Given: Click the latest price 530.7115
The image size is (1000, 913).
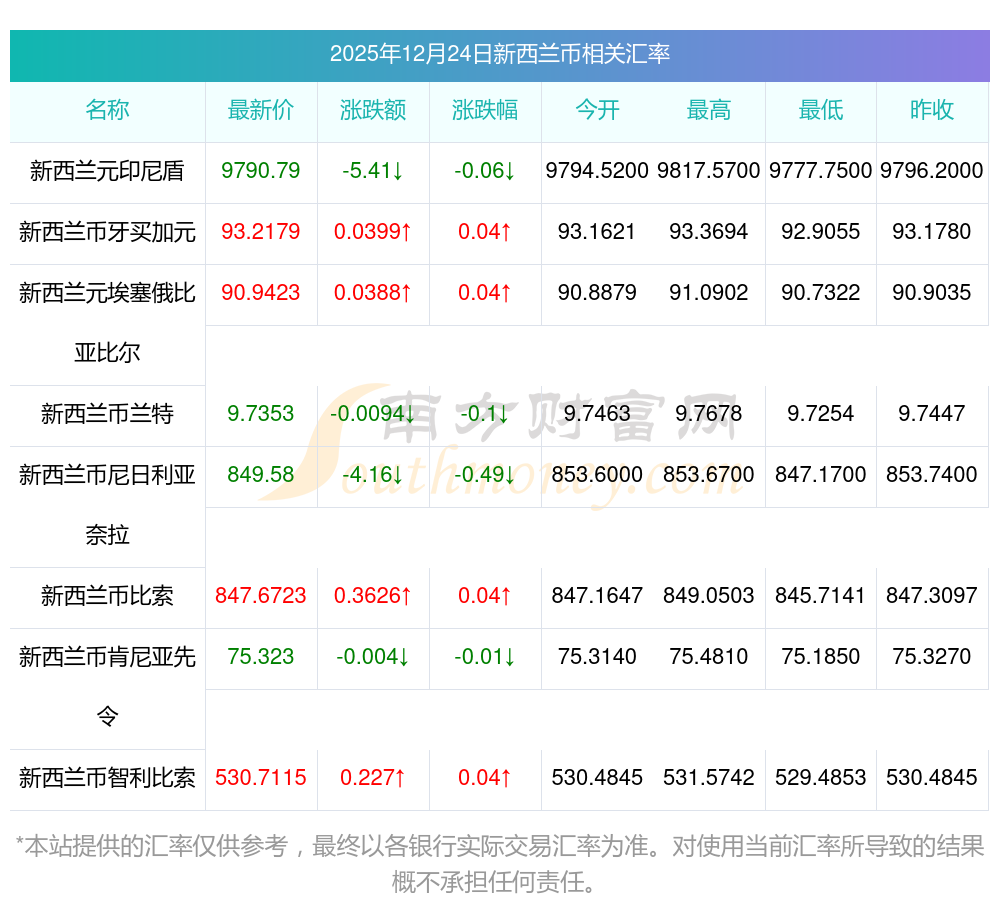Looking at the screenshot, I should [261, 777].
